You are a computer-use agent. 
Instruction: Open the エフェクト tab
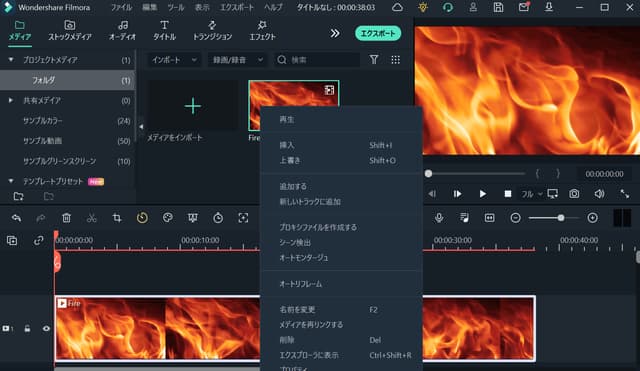coord(262,31)
